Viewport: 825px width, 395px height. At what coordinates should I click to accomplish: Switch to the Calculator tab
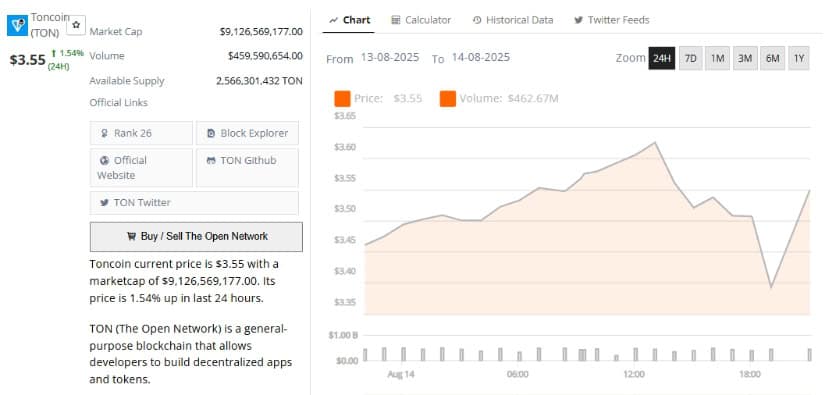[x=421, y=21]
